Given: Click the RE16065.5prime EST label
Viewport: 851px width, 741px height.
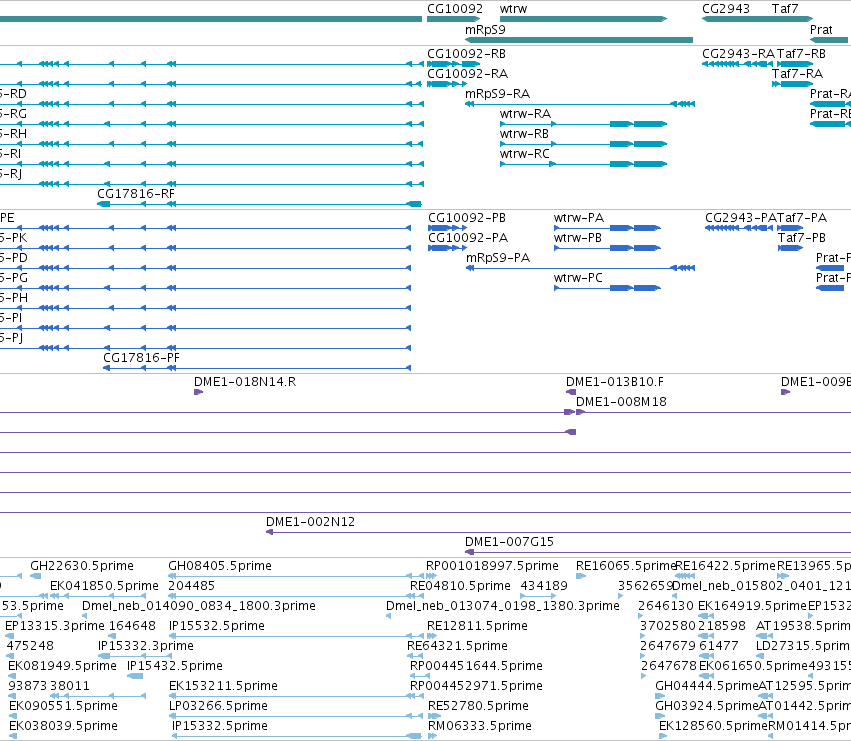Looking at the screenshot, I should click(625, 566).
